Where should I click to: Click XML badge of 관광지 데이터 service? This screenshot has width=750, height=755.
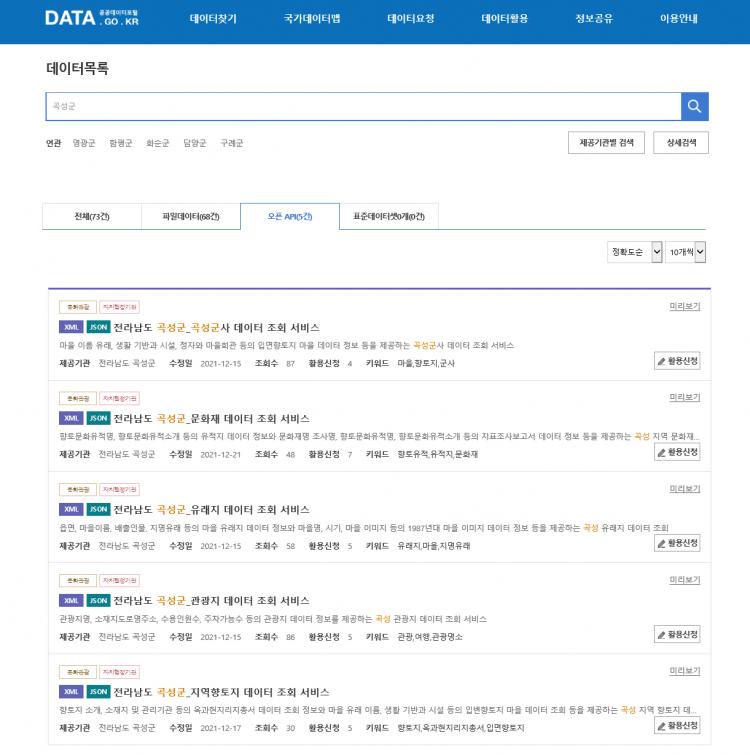point(71,600)
